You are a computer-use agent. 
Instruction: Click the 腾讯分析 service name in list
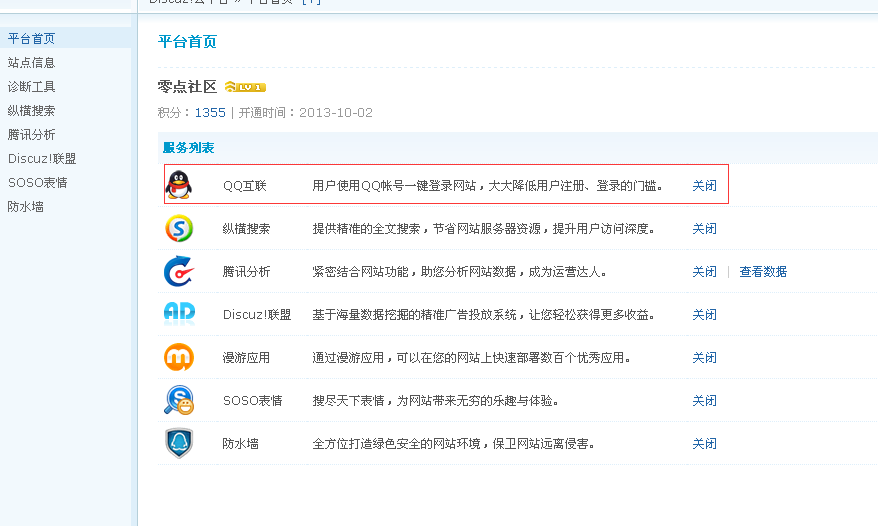246,272
